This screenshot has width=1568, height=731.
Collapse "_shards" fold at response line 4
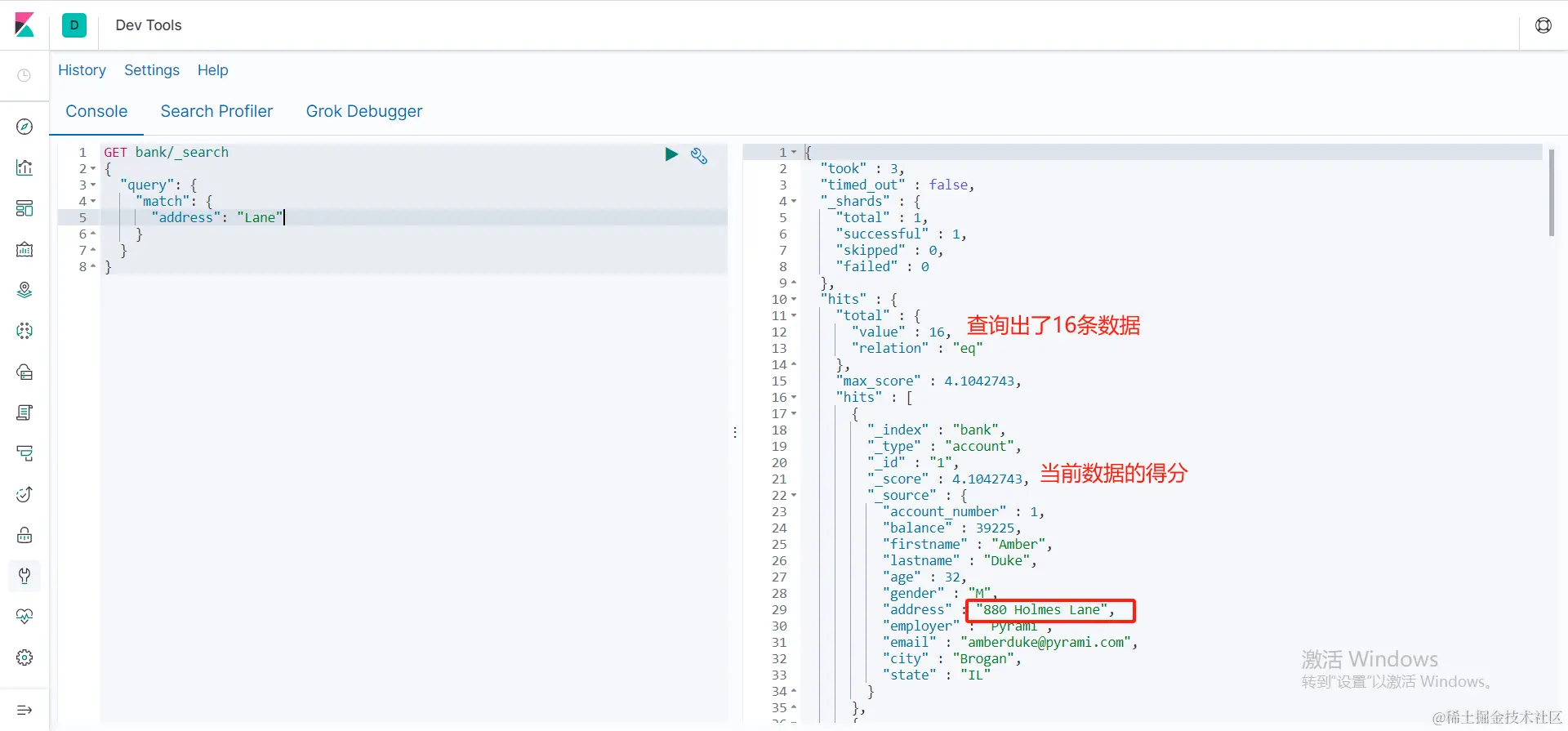pos(794,202)
